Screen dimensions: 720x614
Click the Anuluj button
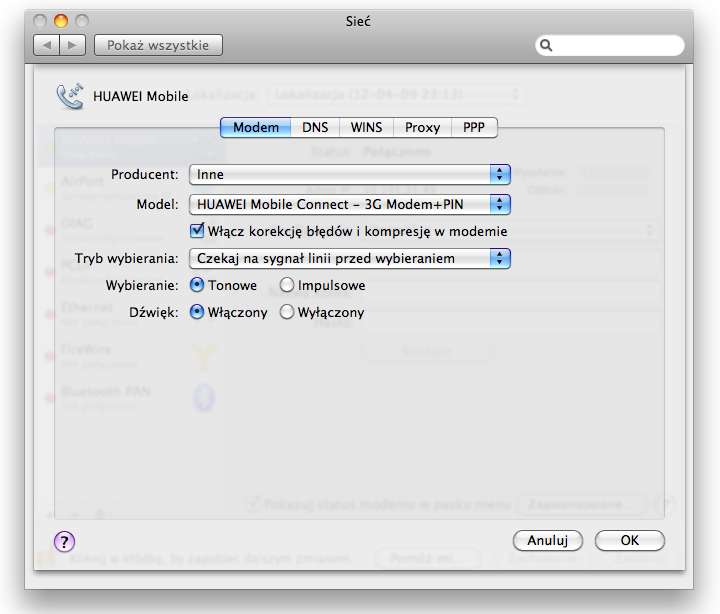(x=548, y=541)
